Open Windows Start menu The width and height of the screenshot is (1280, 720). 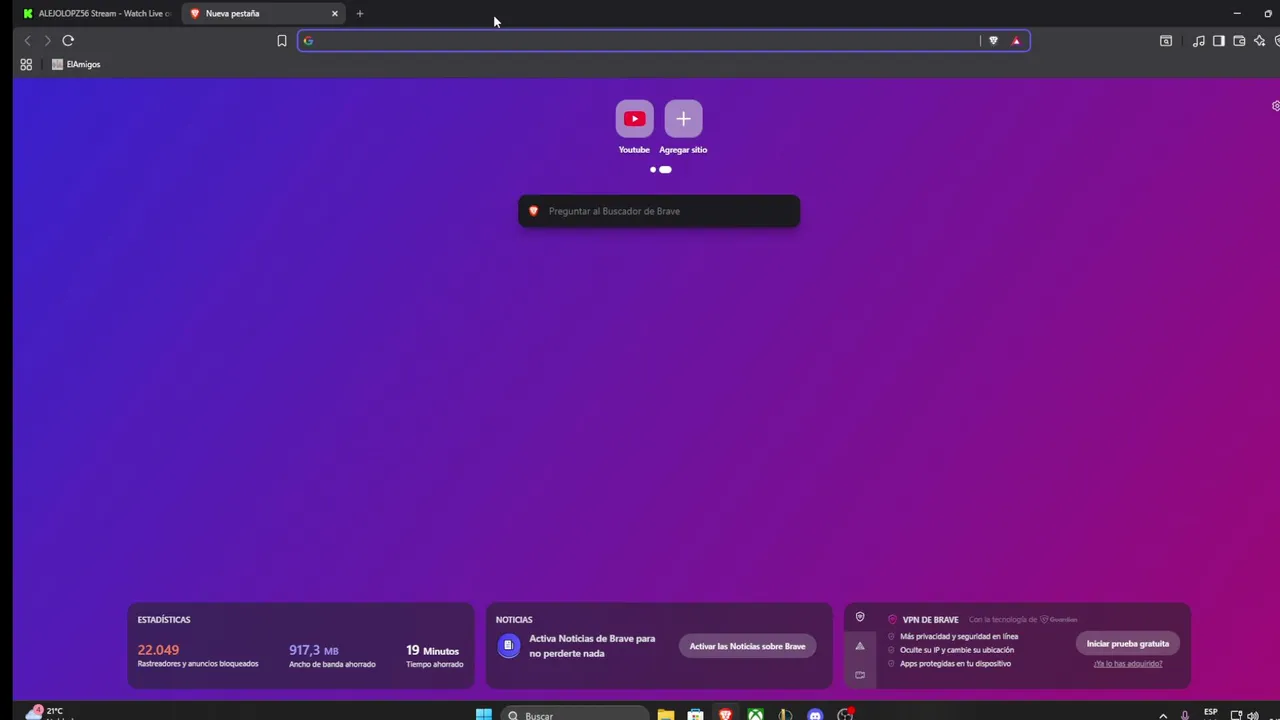(484, 714)
